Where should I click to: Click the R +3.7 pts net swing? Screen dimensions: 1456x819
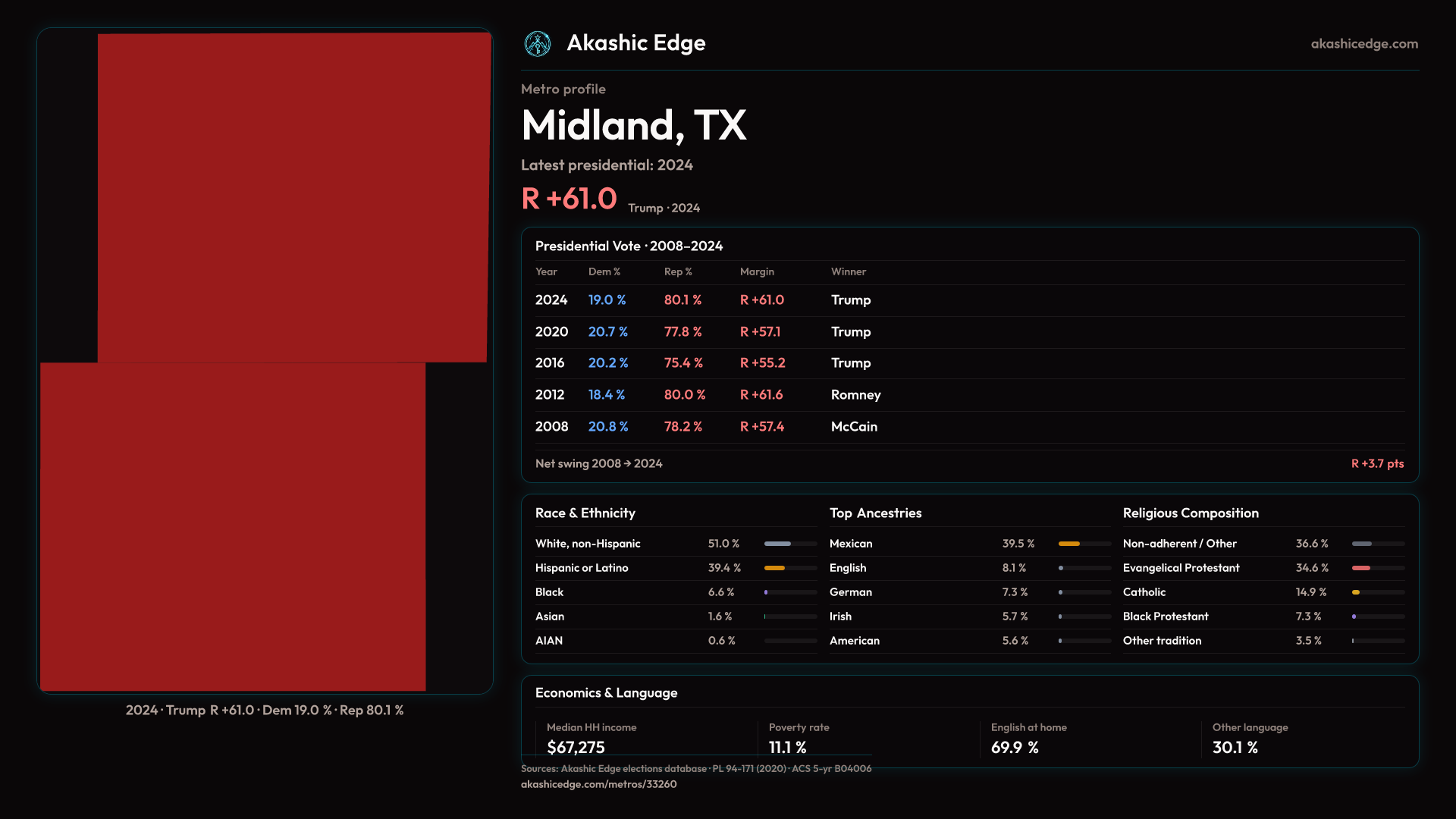click(1376, 463)
